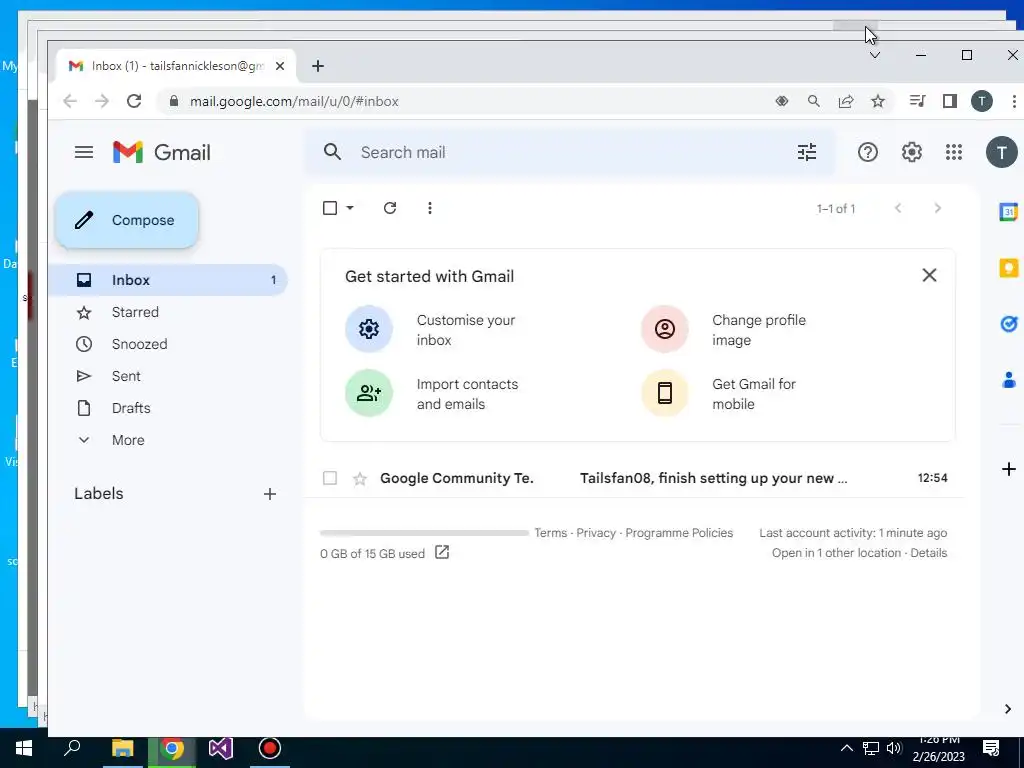Reload the page in Chrome toolbar

pos(134,101)
